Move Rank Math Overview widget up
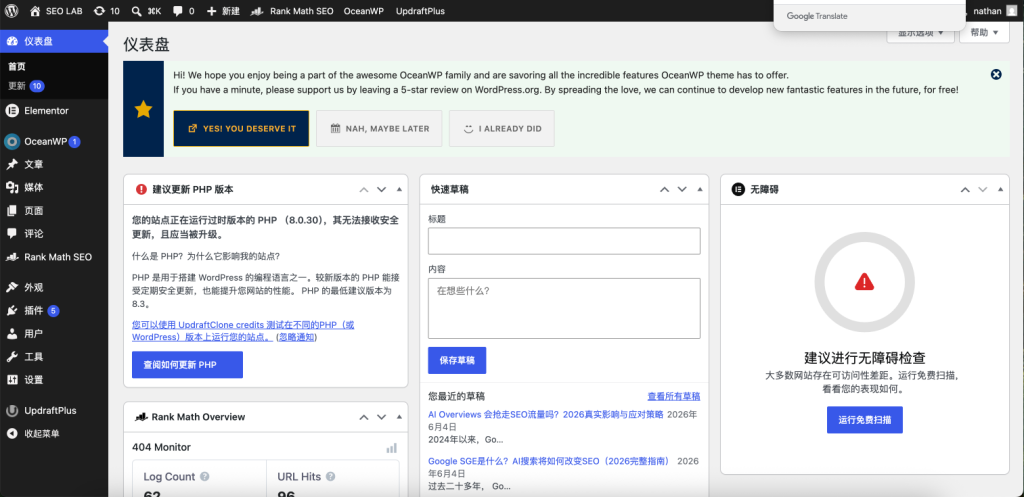The height and width of the screenshot is (497, 1024). [x=364, y=417]
